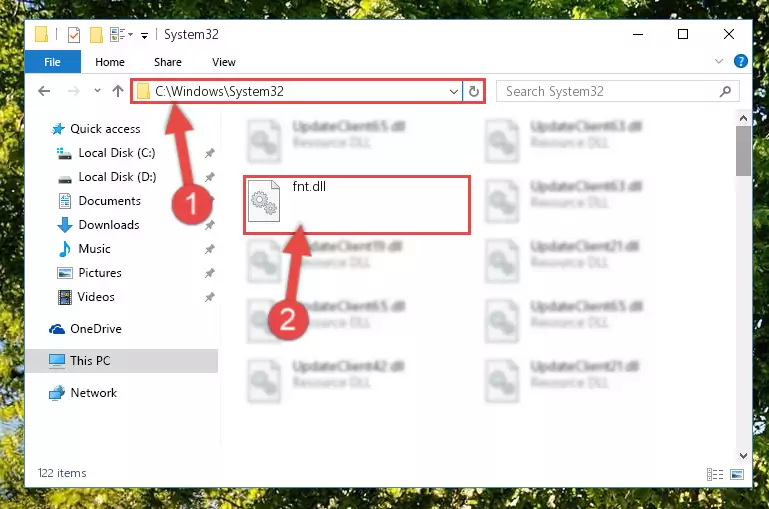The height and width of the screenshot is (509, 769).
Task: Open Local Disk (C:) in sidebar
Action: point(117,153)
